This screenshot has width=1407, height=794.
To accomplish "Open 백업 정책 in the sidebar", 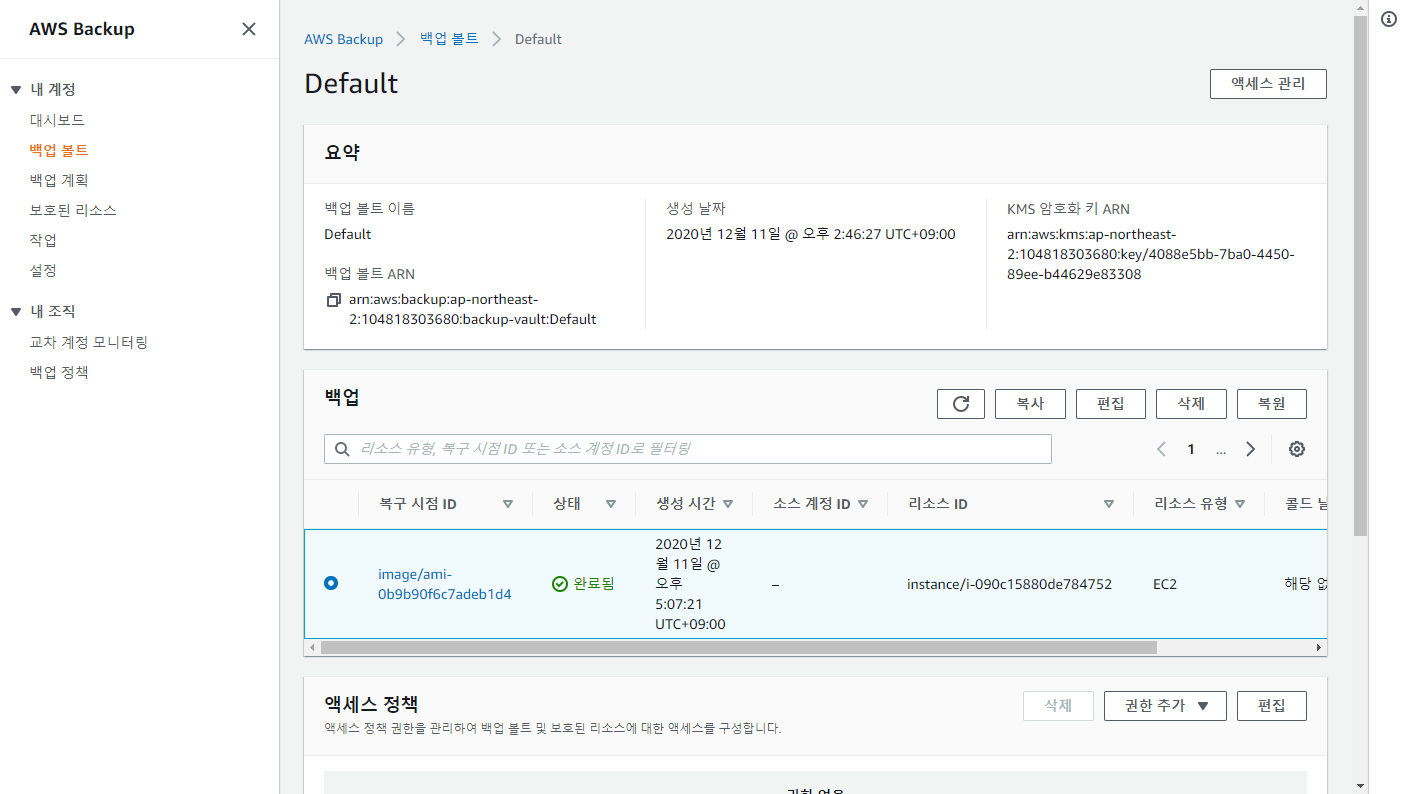I will [59, 372].
